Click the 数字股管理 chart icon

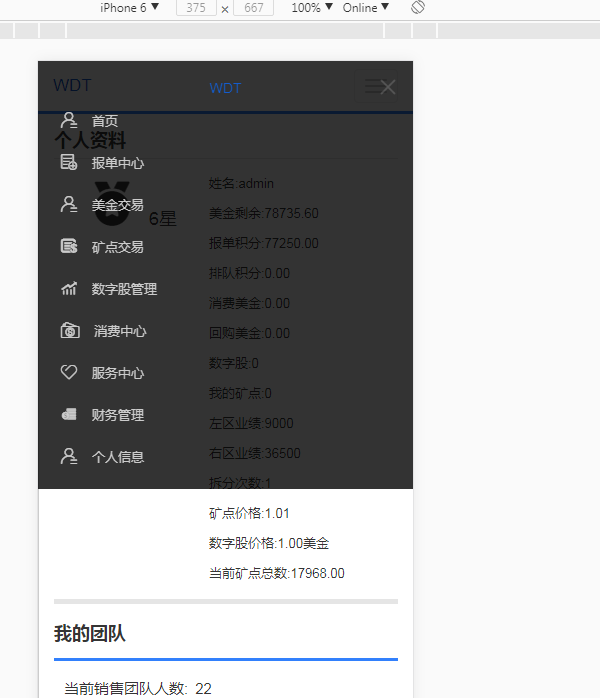coord(69,288)
